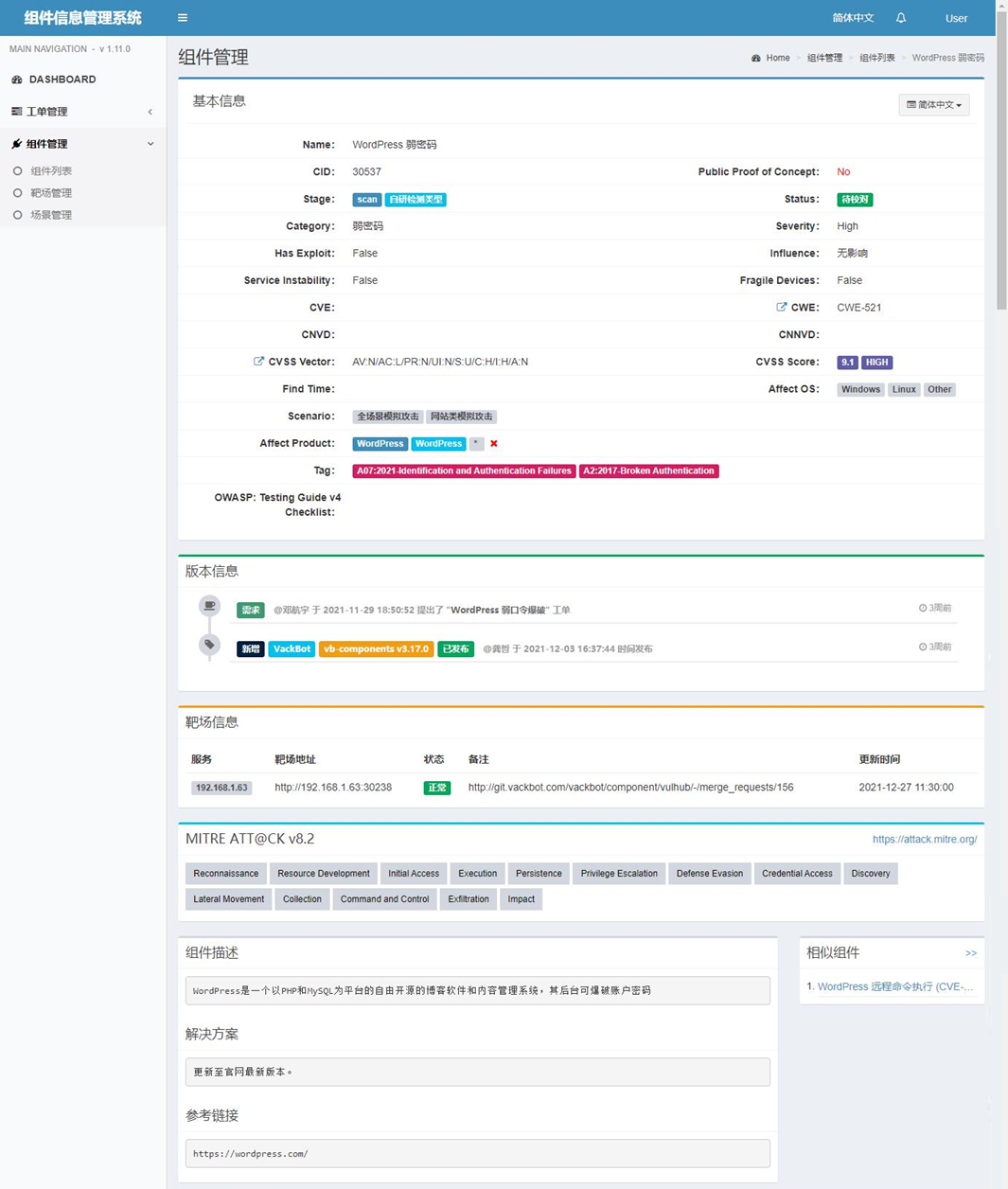Image resolution: width=1008 pixels, height=1189 pixels.
Task: Click the 组件列表 breadcrumb link
Action: point(877,59)
